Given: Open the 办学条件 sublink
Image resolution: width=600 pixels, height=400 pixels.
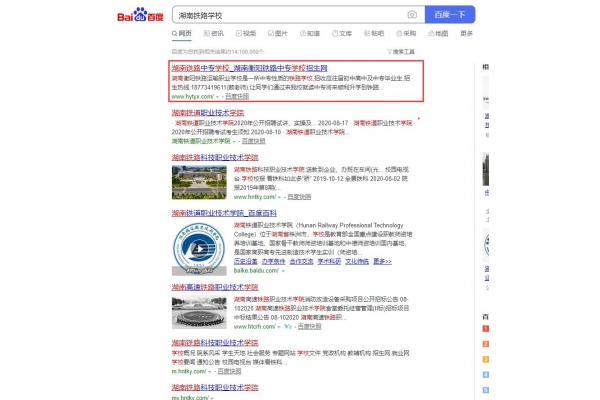Looking at the screenshot, I should click(274, 261).
